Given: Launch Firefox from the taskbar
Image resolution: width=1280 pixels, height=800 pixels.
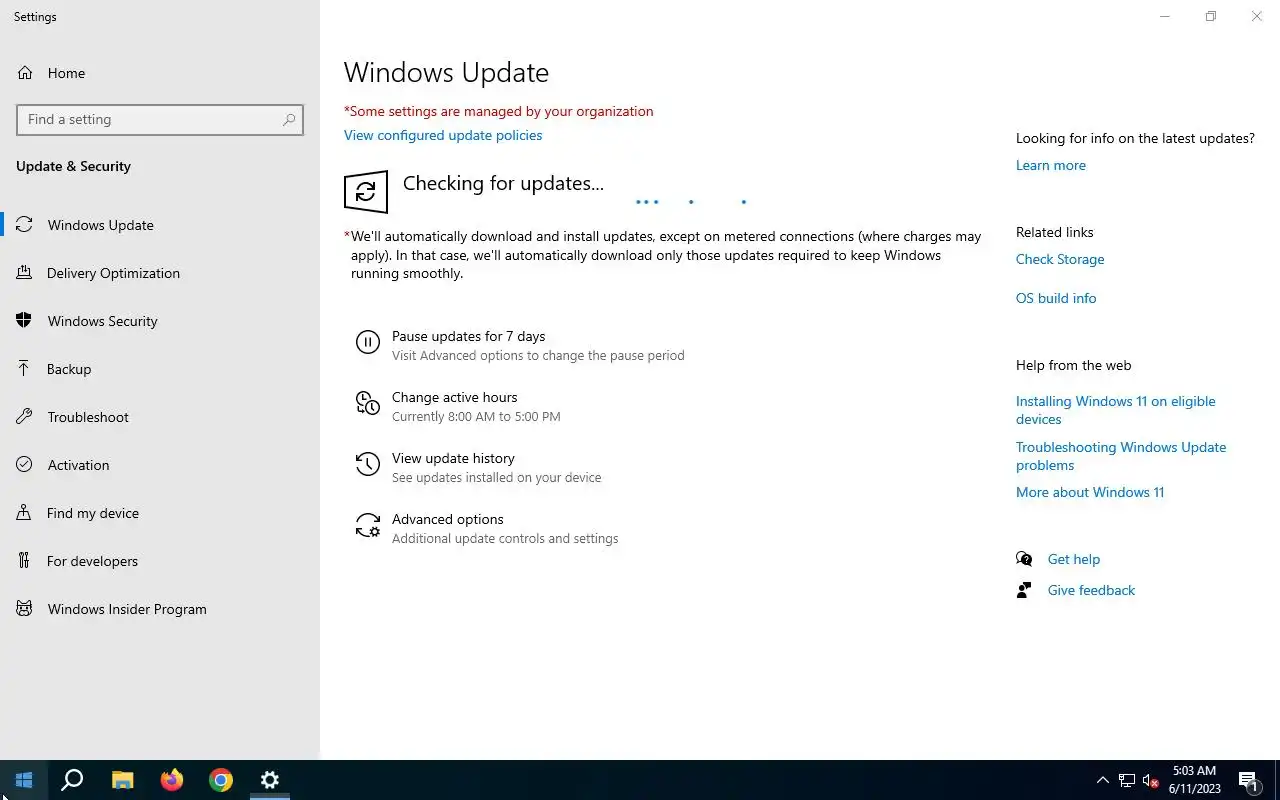Looking at the screenshot, I should [x=172, y=780].
